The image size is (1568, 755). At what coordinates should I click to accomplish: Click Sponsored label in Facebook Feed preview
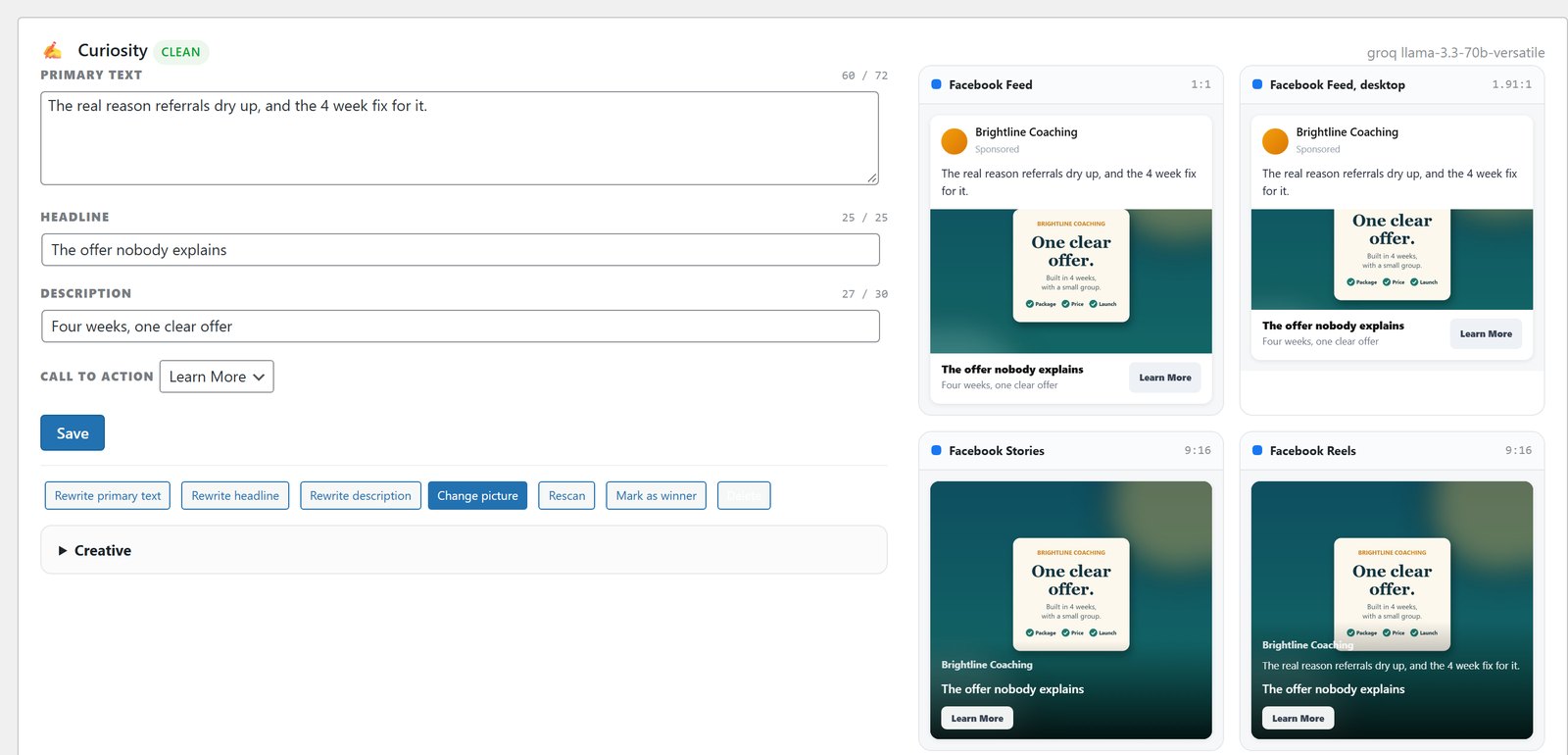click(997, 149)
